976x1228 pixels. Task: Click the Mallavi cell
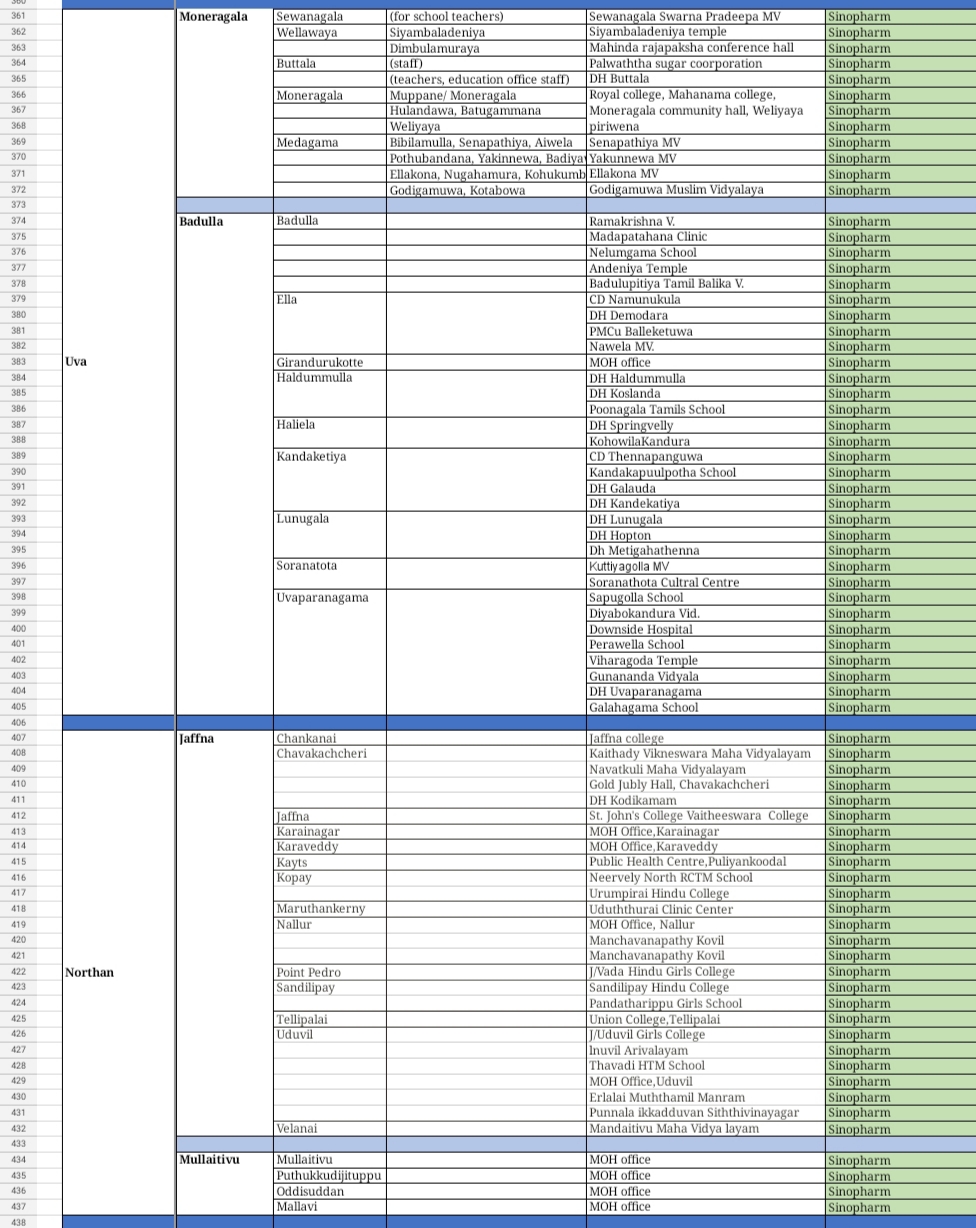point(330,1207)
